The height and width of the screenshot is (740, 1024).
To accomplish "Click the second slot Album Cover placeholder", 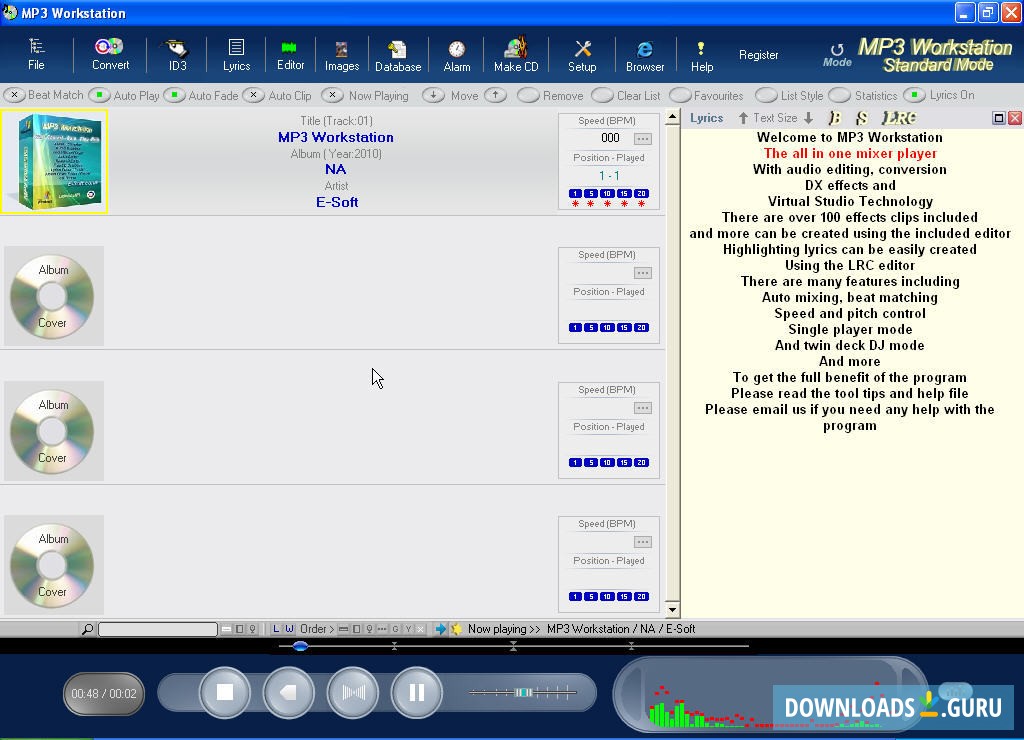I will point(53,296).
